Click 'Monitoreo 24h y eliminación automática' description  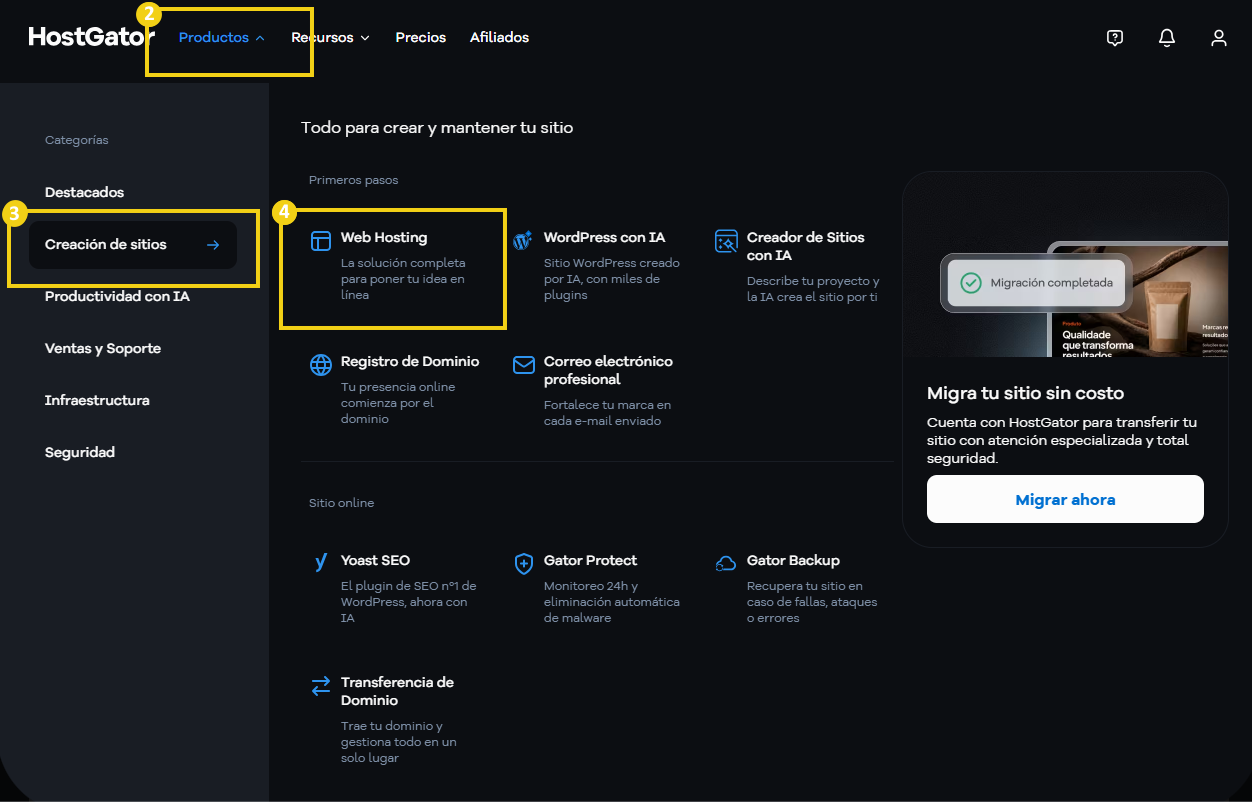tap(612, 602)
